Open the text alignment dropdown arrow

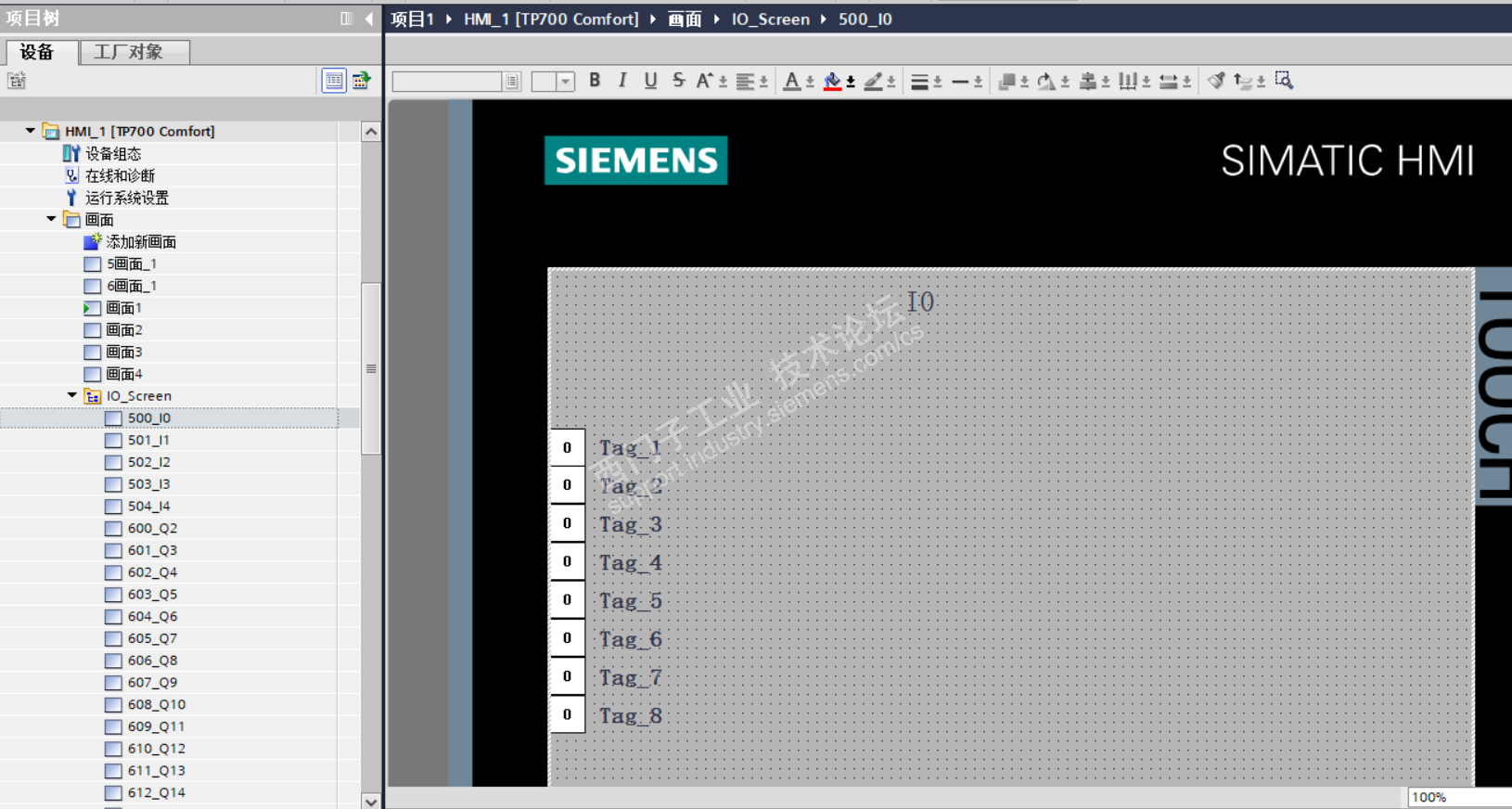(x=763, y=83)
